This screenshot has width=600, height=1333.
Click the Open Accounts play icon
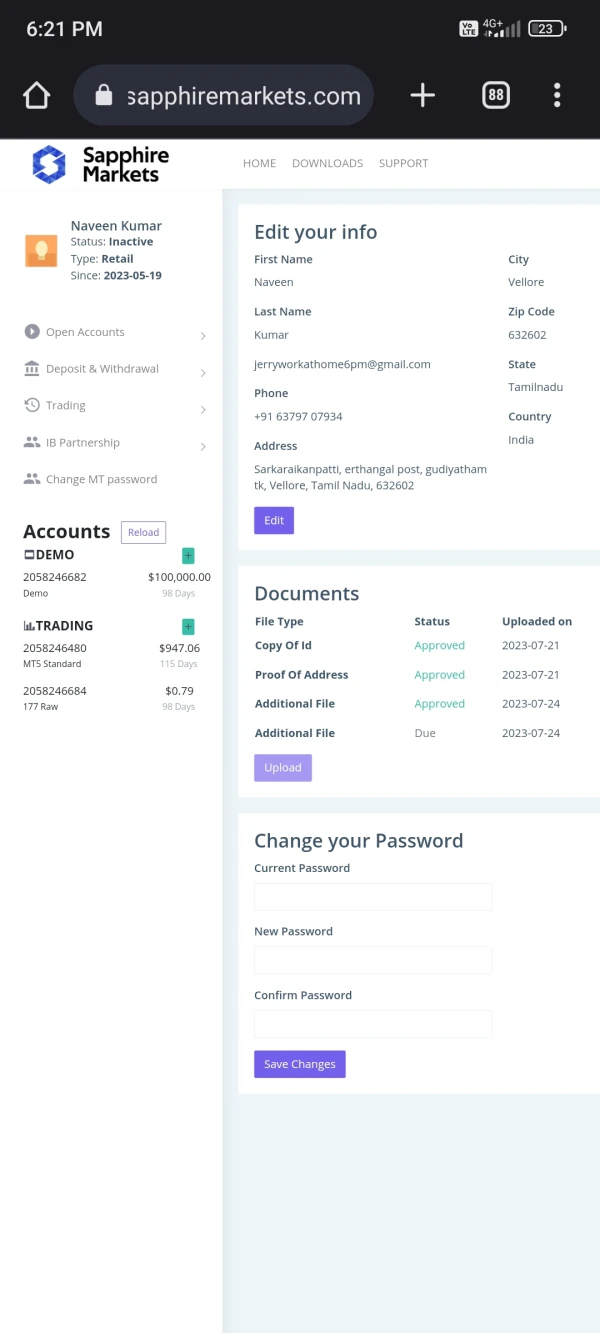click(32, 331)
